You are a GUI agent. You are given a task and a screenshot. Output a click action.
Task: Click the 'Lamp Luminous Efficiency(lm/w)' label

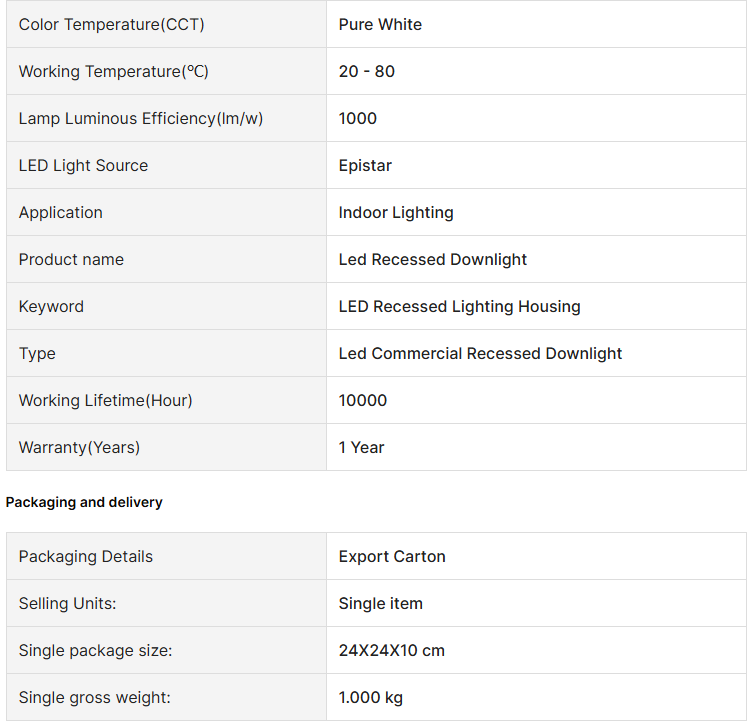[x=141, y=118]
